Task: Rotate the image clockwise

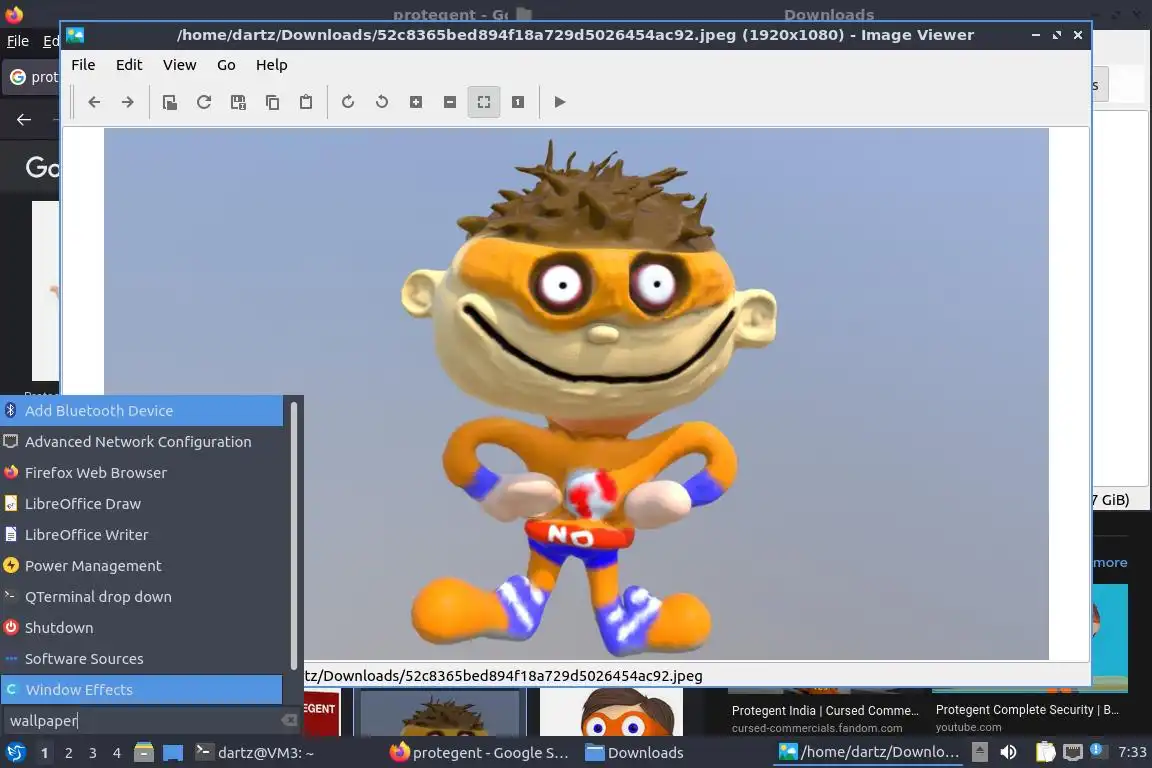Action: tap(348, 102)
